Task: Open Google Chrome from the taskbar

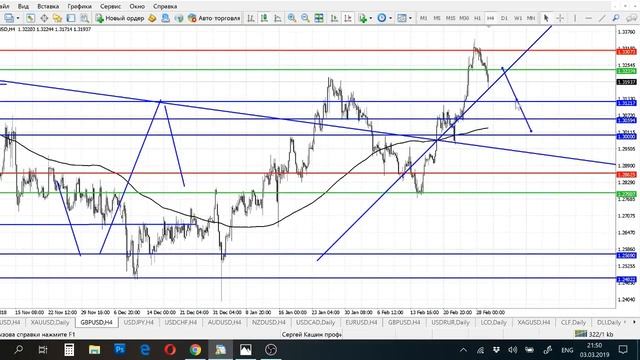Action: click(196, 350)
